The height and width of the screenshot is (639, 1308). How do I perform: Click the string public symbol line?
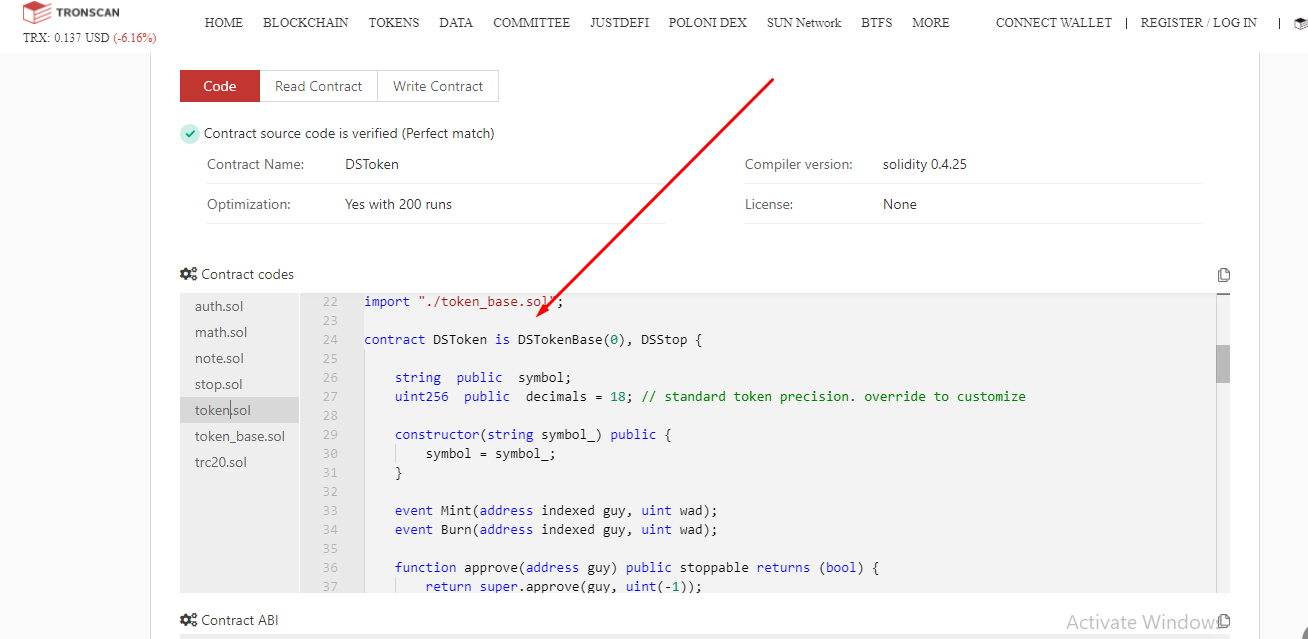(483, 378)
